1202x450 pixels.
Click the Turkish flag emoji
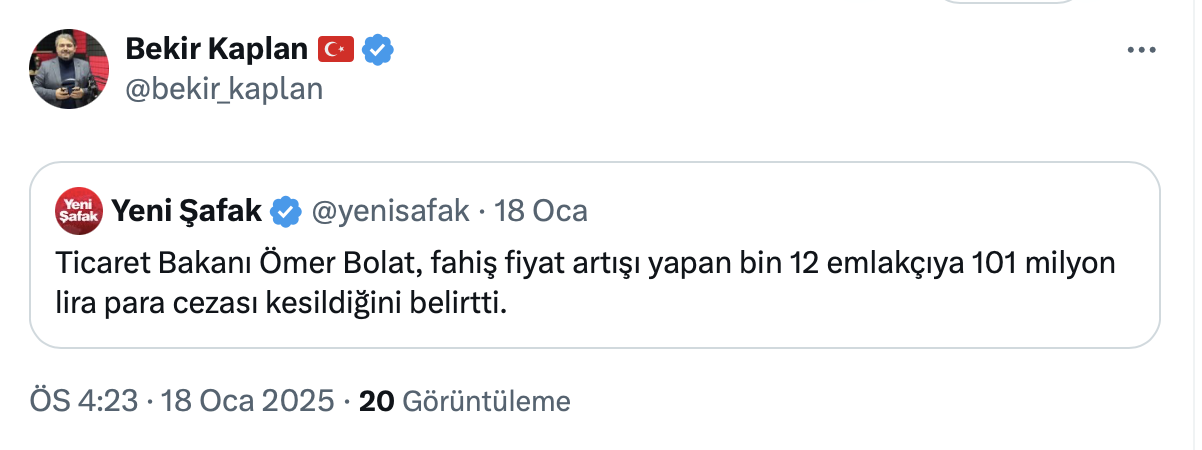[x=336, y=48]
